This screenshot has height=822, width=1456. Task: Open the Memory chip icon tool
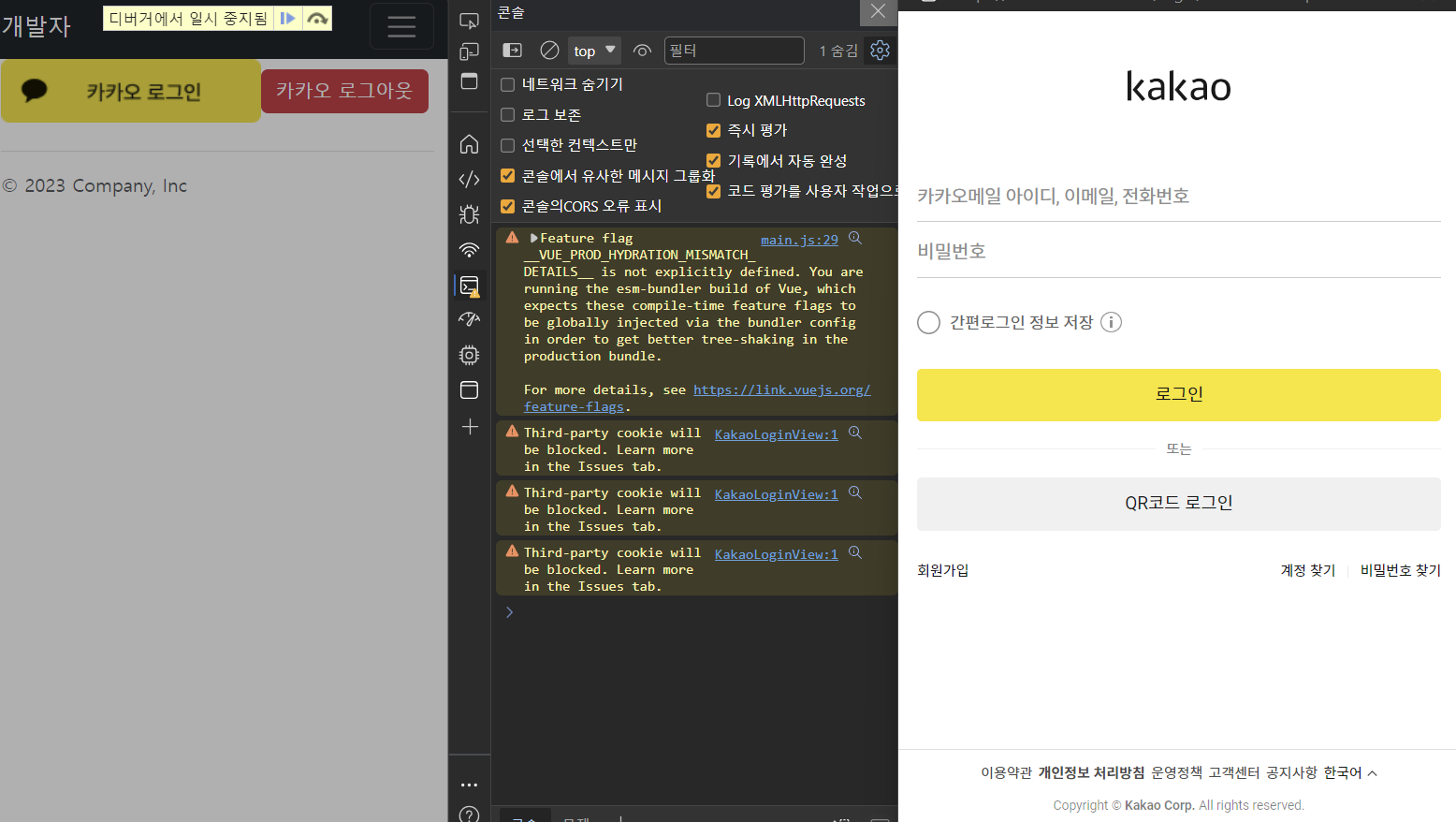pyautogui.click(x=470, y=355)
